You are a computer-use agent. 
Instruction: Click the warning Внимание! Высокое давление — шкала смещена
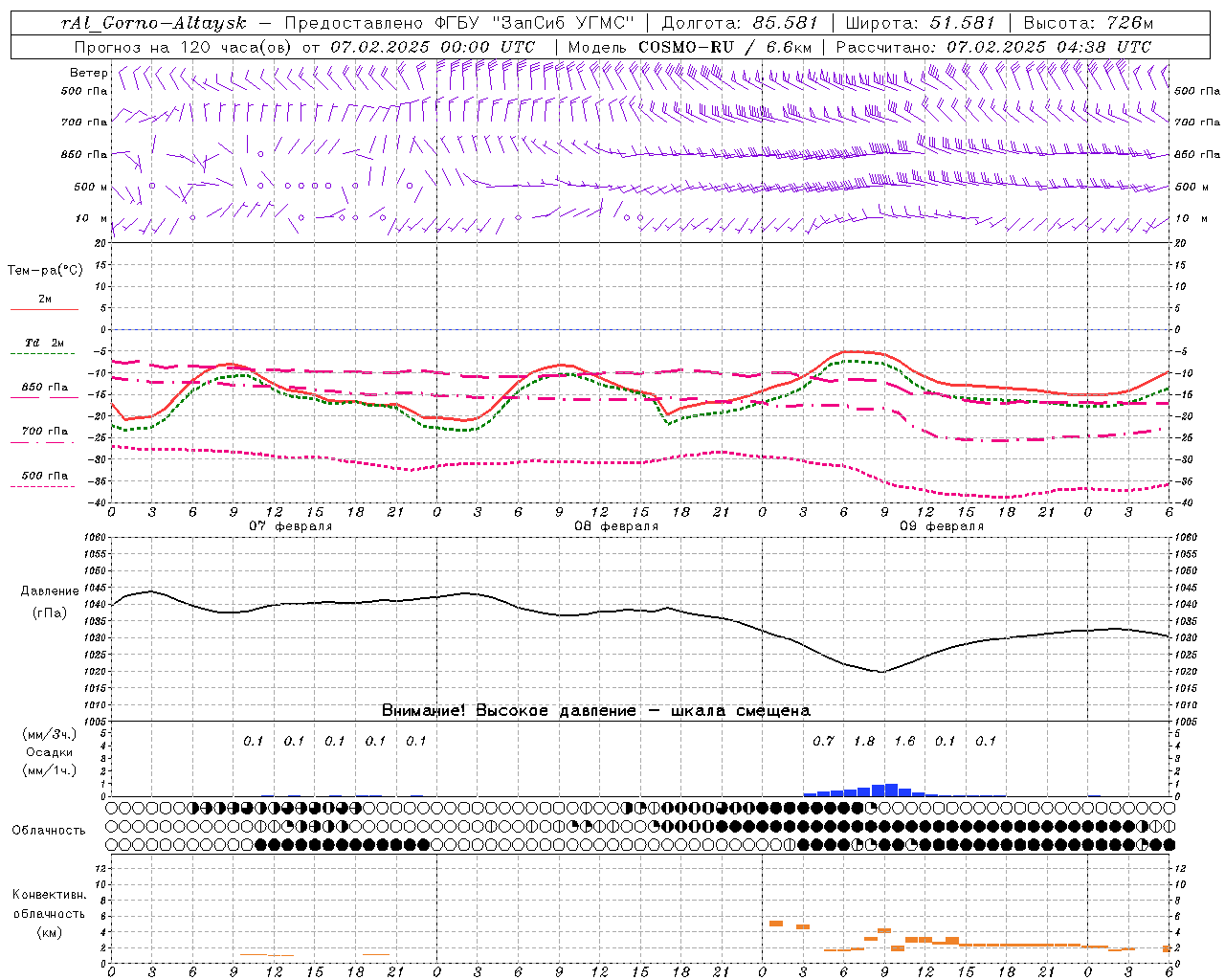[x=595, y=710]
